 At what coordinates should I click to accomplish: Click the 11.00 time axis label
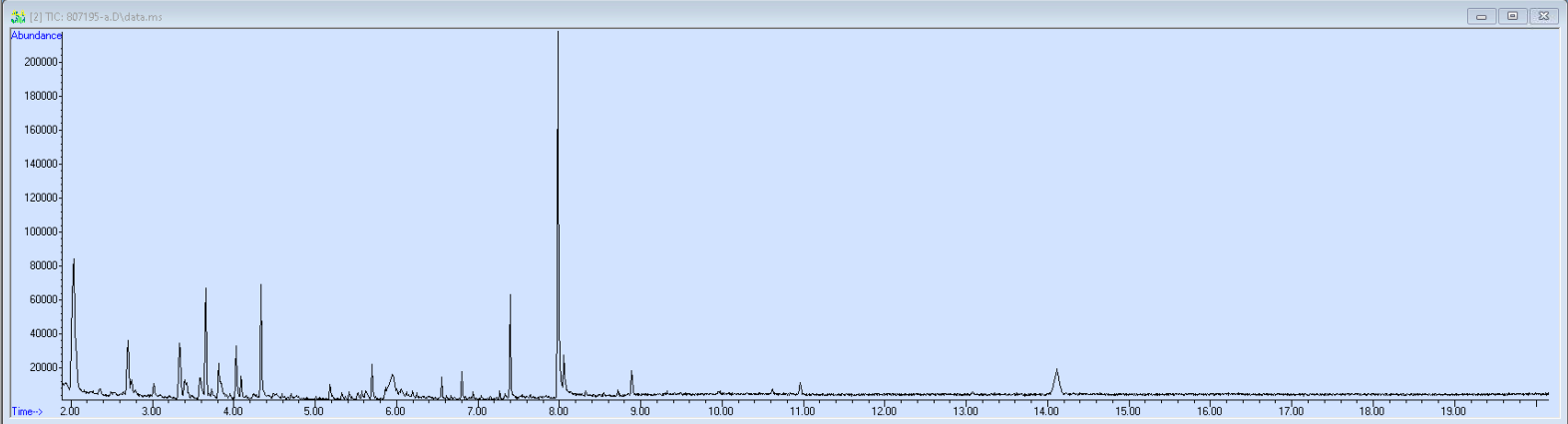tap(802, 411)
